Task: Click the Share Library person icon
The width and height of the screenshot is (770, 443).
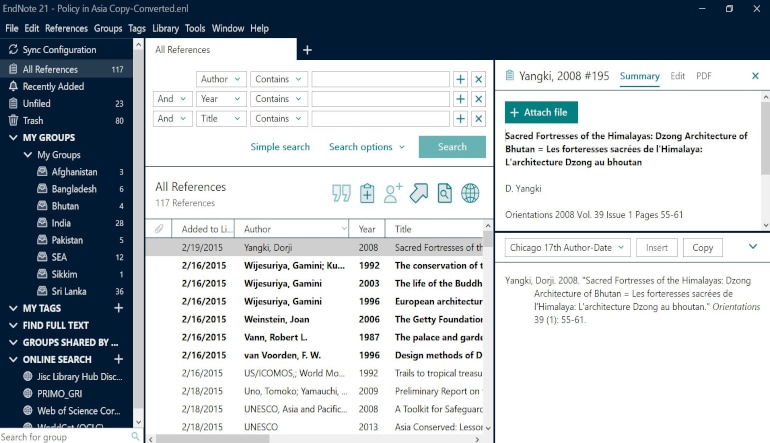Action: (393, 193)
